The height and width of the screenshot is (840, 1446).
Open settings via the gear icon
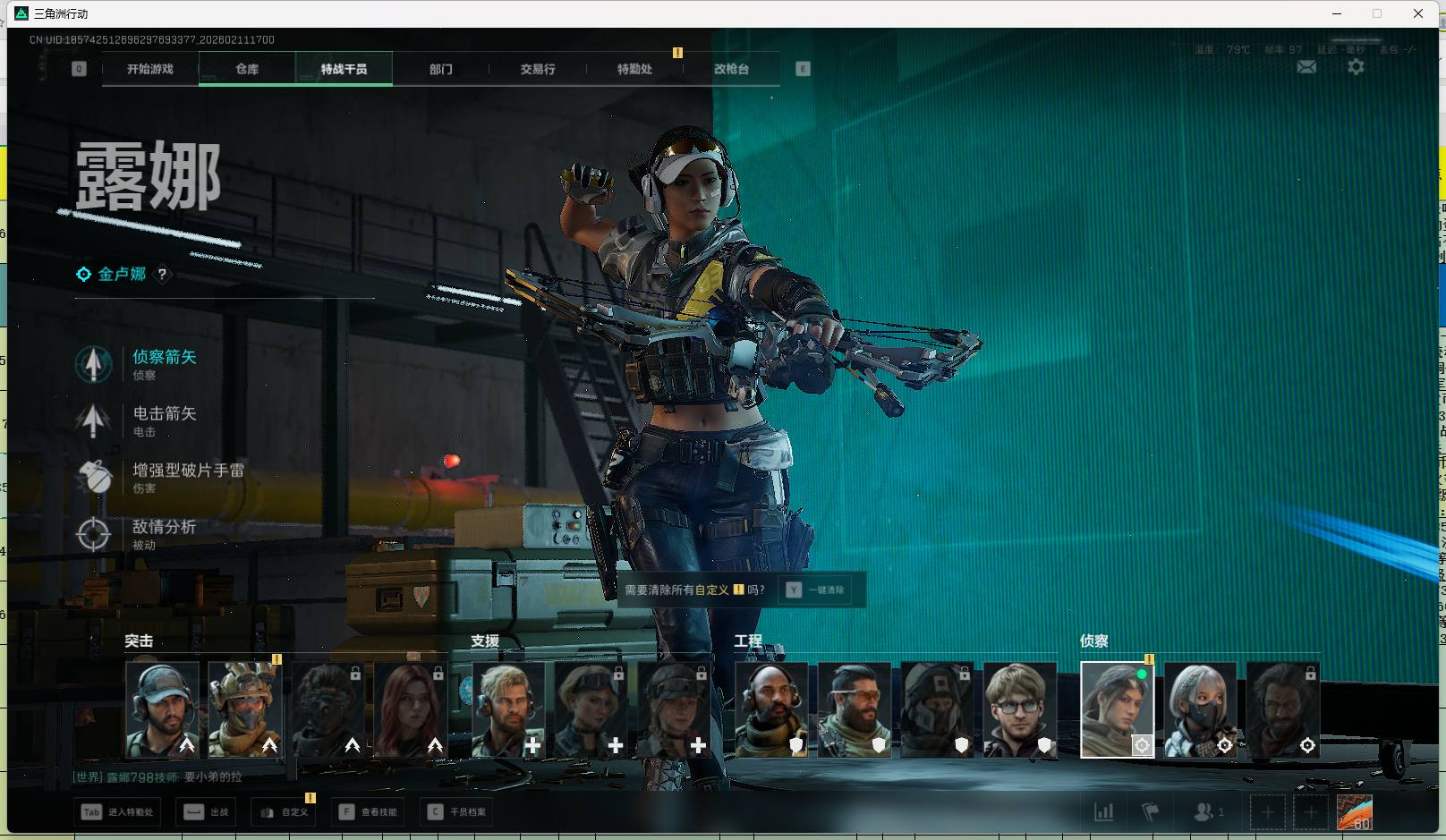click(x=1356, y=67)
